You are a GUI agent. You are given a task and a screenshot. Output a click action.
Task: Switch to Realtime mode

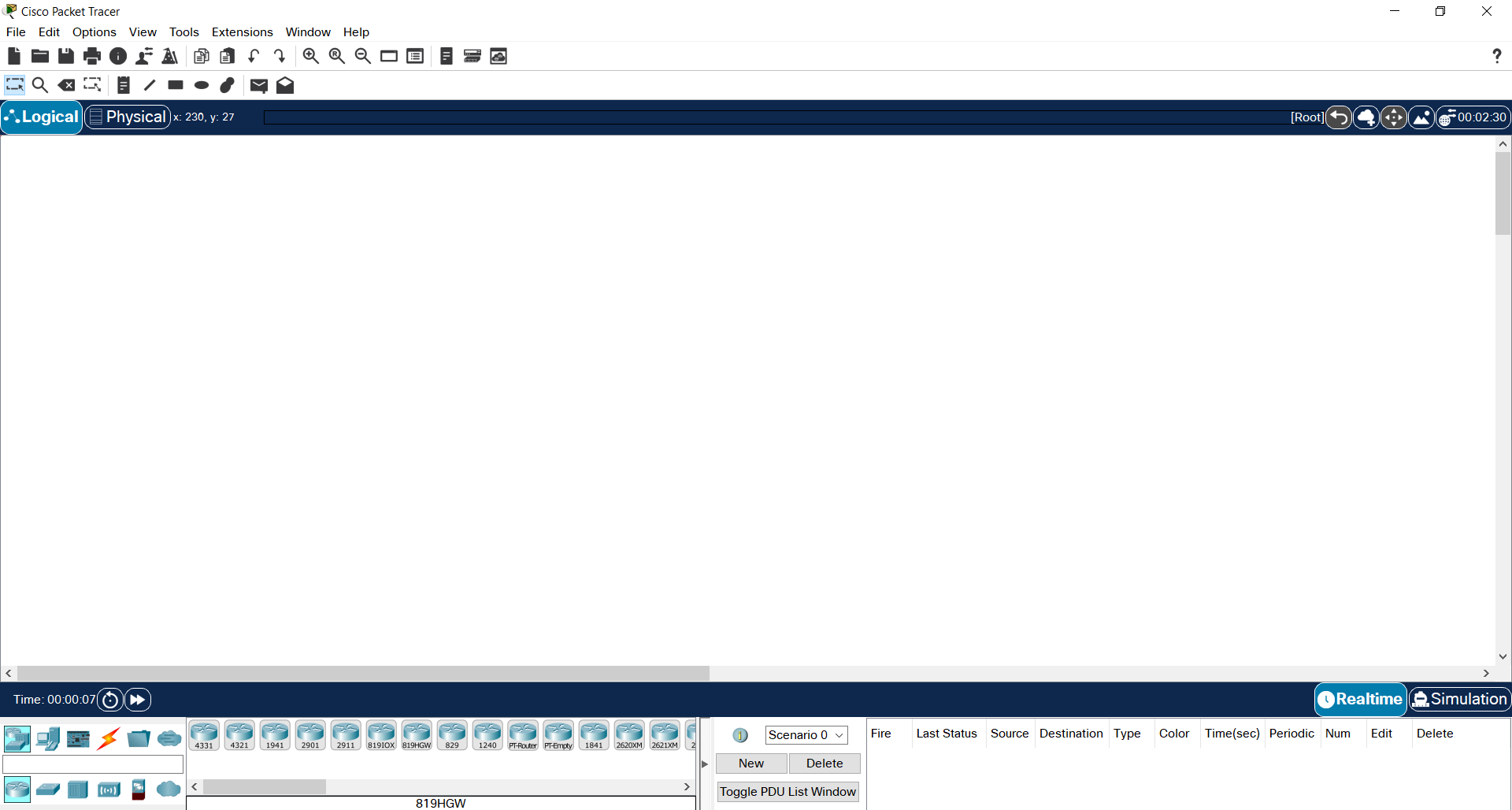click(x=1361, y=699)
